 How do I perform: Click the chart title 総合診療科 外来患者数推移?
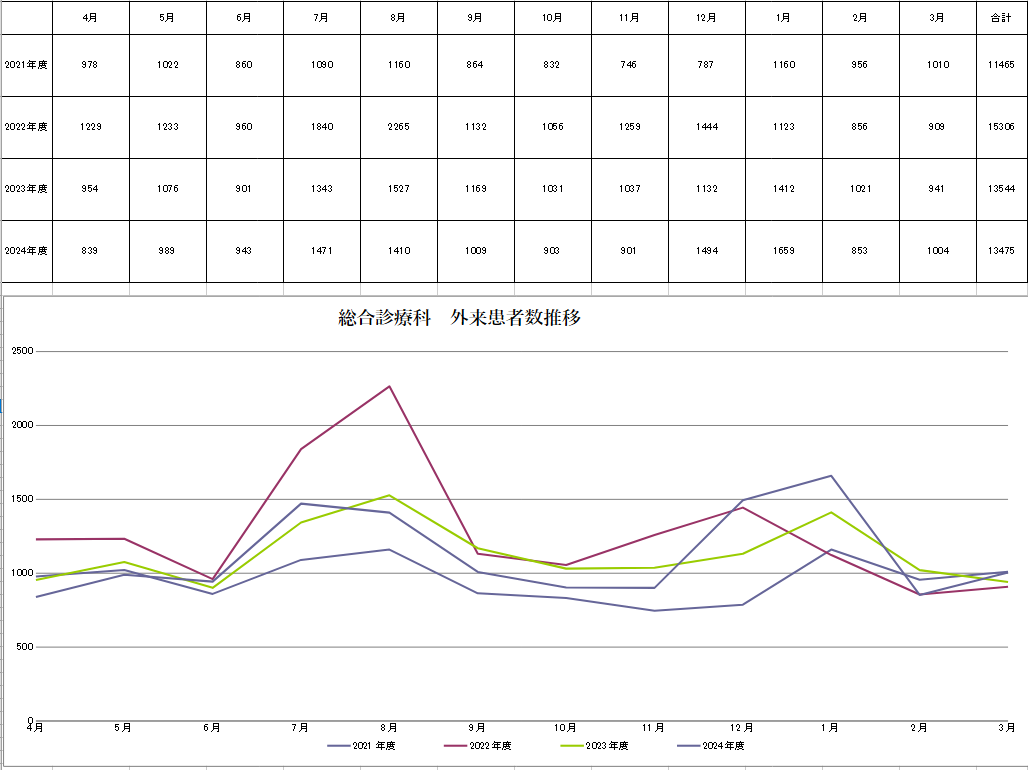click(460, 318)
